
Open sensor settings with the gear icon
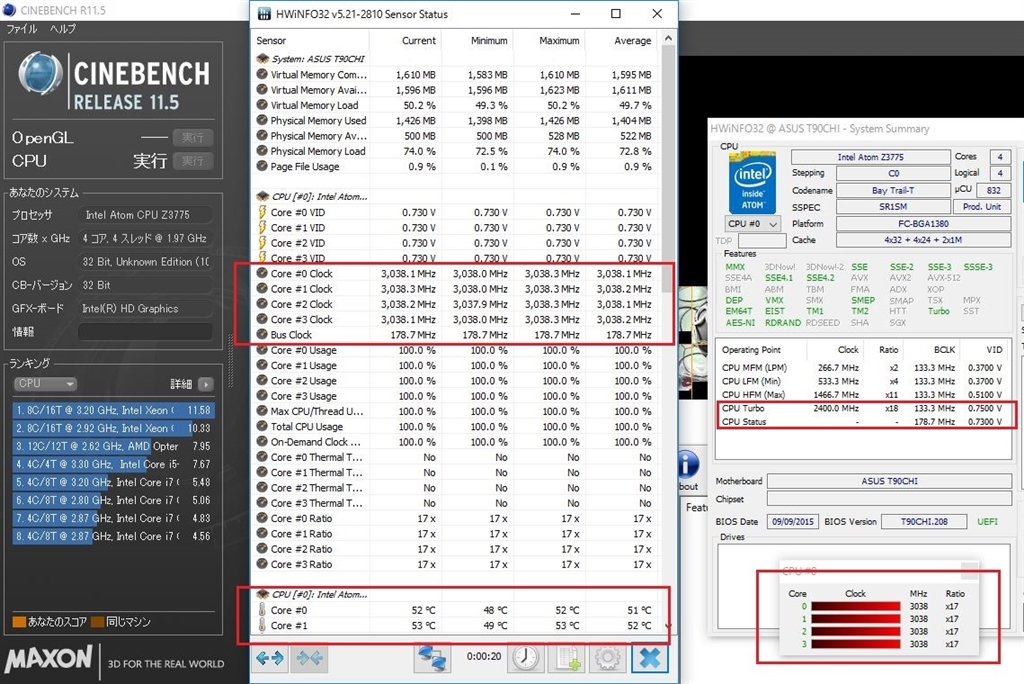607,658
